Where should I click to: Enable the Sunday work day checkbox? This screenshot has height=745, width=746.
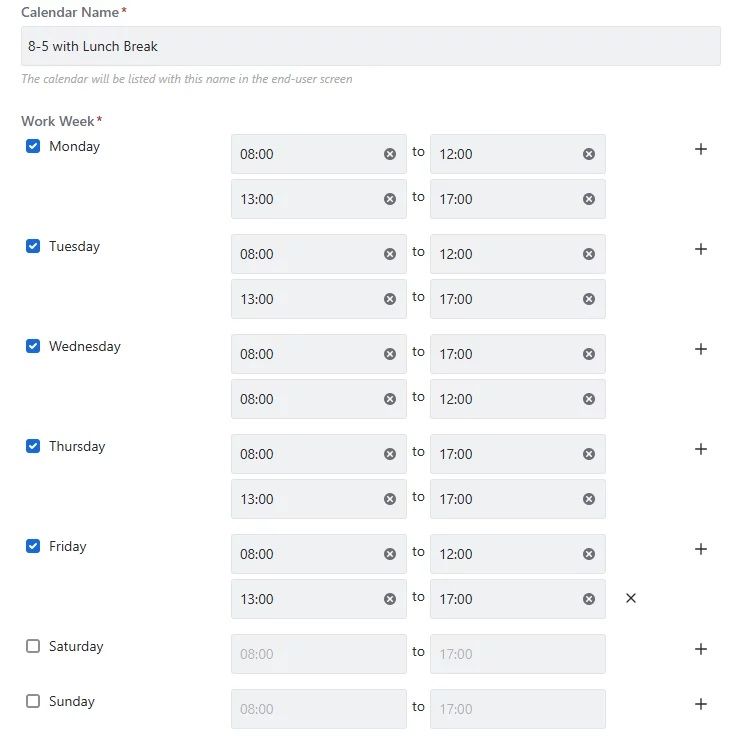(x=33, y=701)
